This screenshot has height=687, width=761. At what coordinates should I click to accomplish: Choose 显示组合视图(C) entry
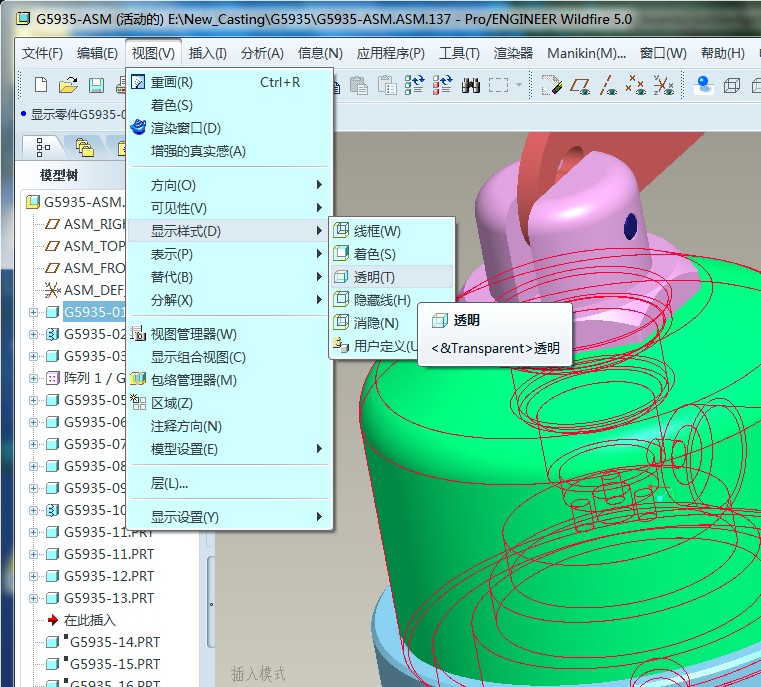tap(229, 357)
